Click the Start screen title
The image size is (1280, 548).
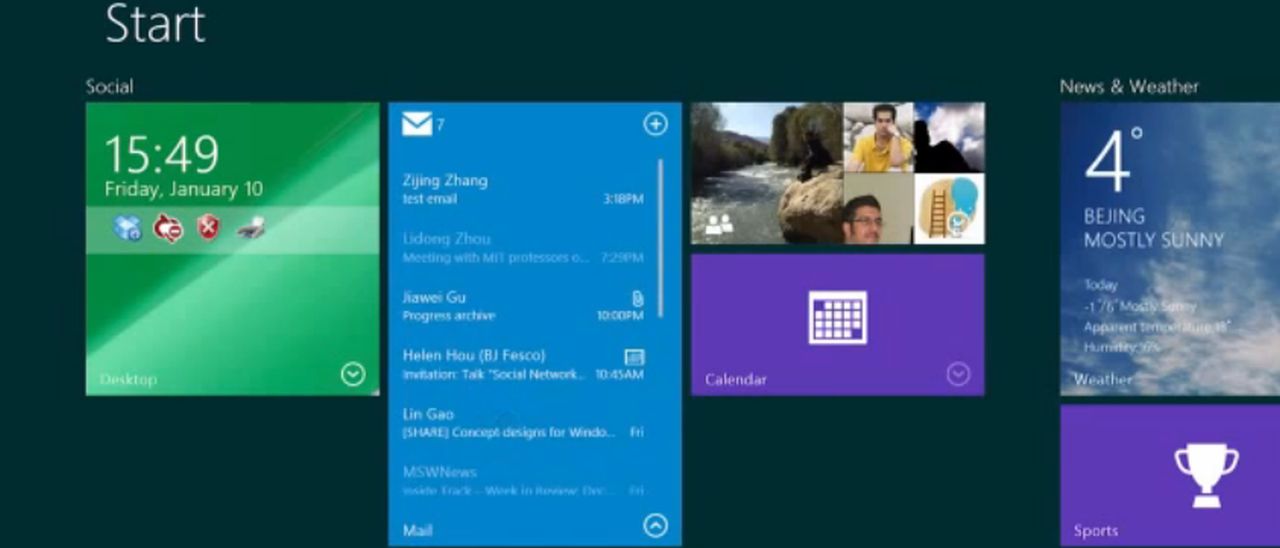point(155,24)
